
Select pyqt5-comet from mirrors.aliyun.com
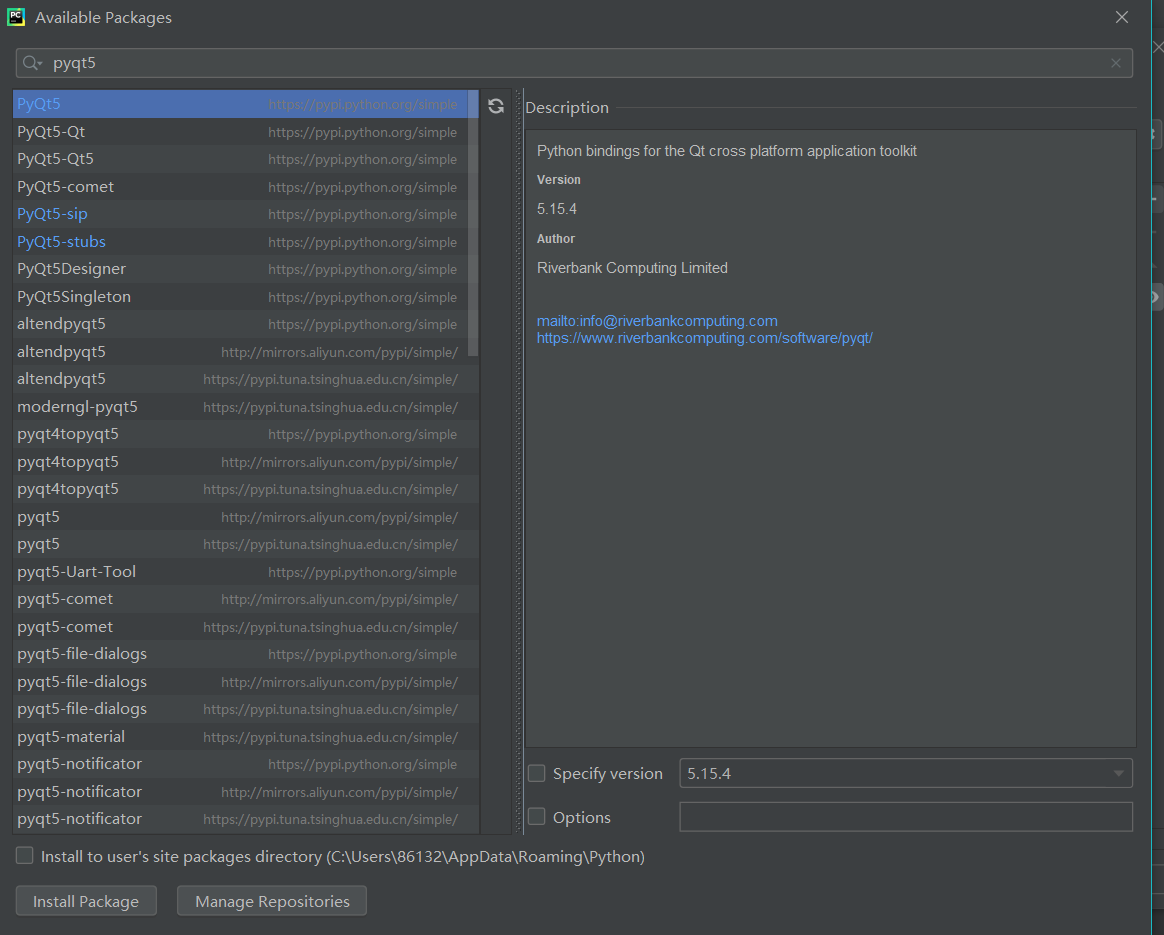(246, 599)
